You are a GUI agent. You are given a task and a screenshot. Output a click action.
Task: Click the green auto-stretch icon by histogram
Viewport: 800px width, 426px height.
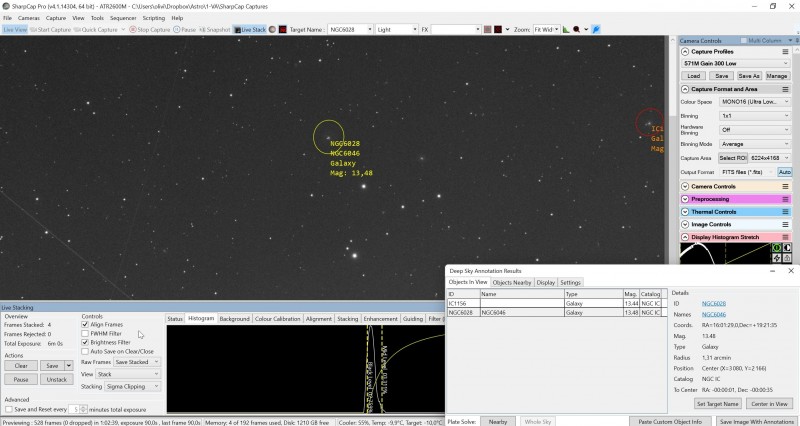777,248
